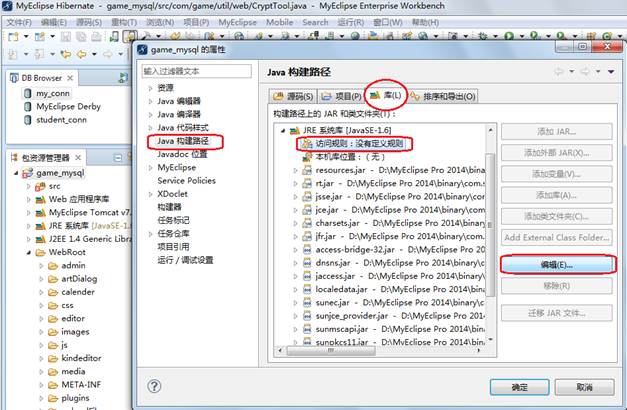The image size is (627, 410).
Task: Click the help question mark icon
Action: 154,386
